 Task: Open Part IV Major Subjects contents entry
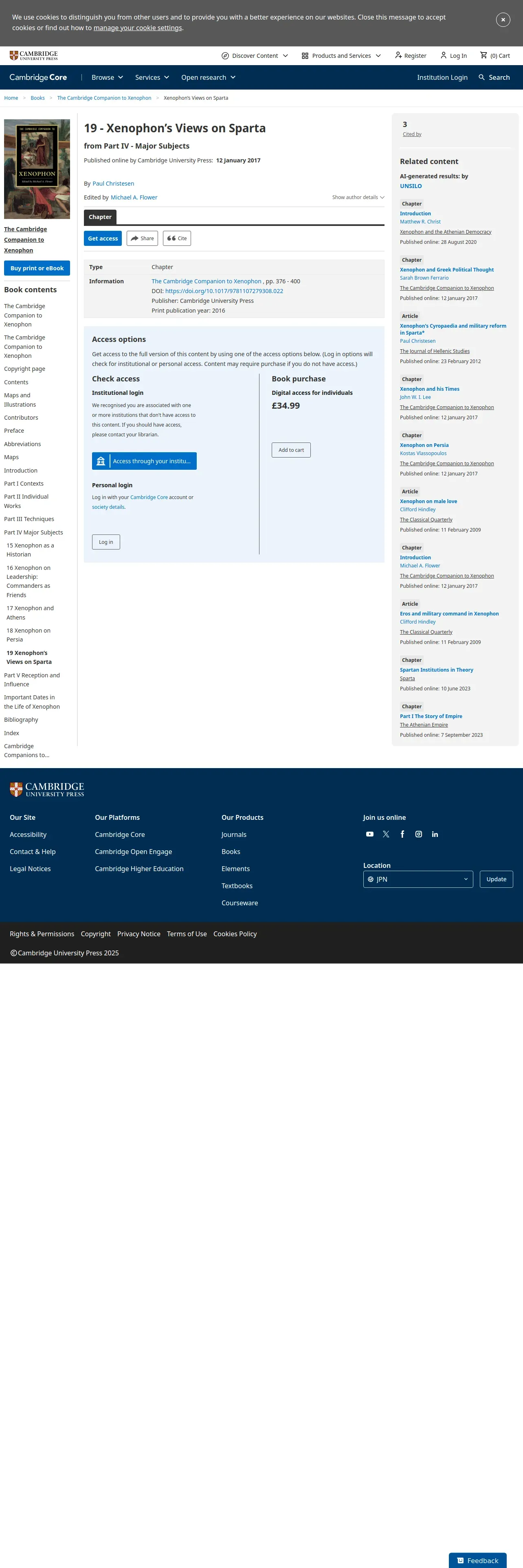coord(33,532)
